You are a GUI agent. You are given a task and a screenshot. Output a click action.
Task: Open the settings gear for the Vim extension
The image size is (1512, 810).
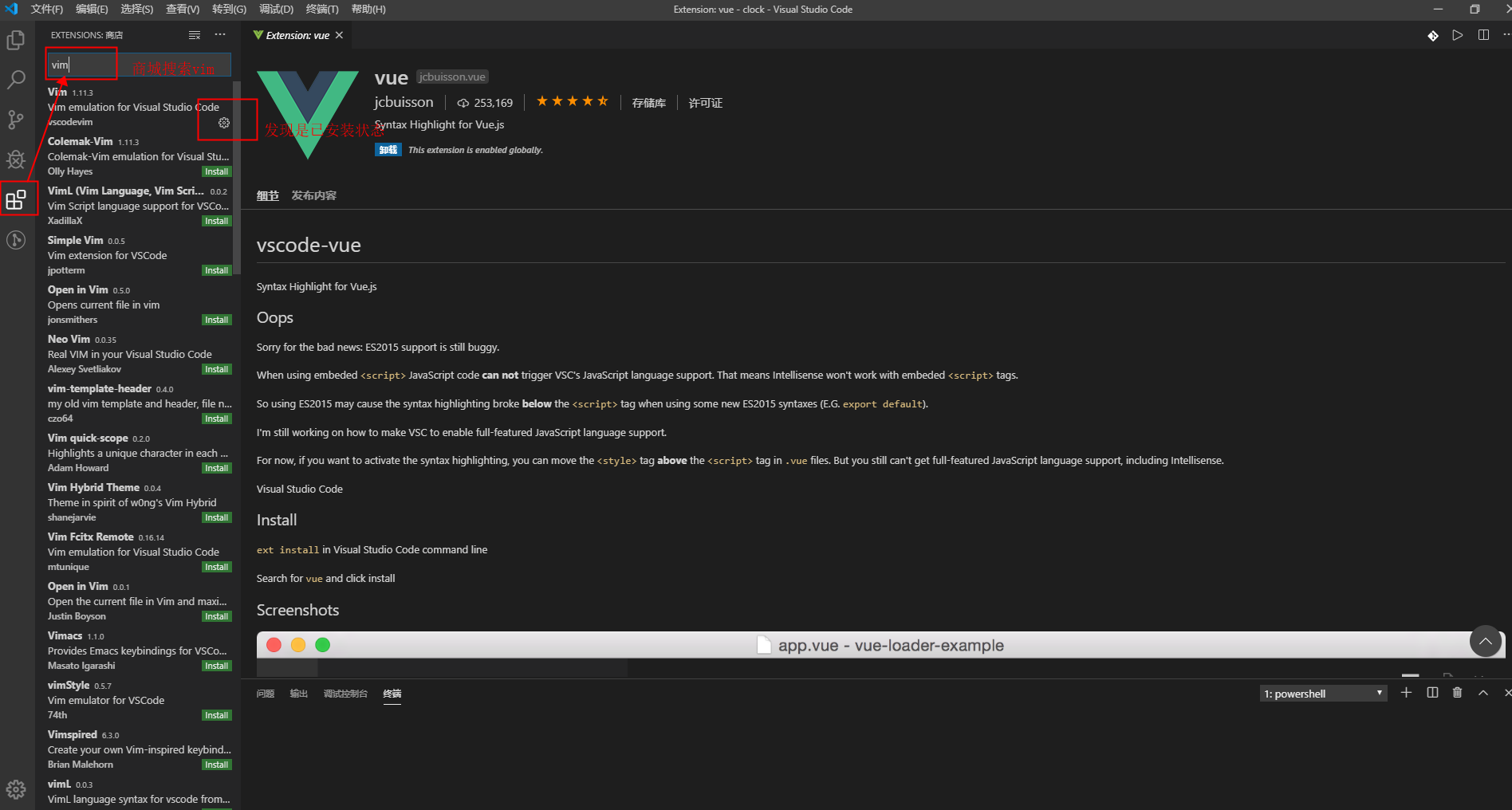pos(223,123)
